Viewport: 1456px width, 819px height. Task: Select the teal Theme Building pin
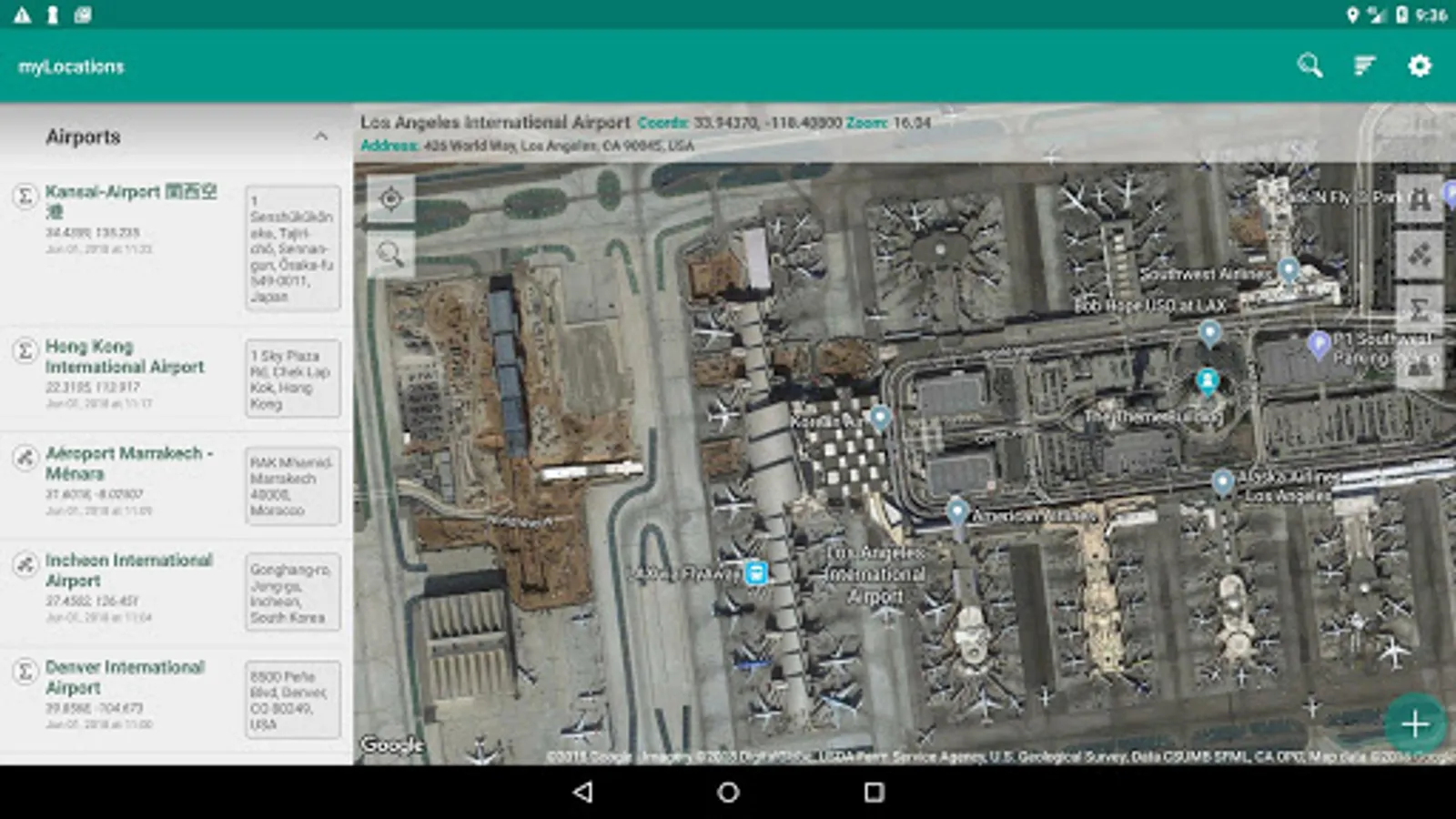[x=1208, y=382]
